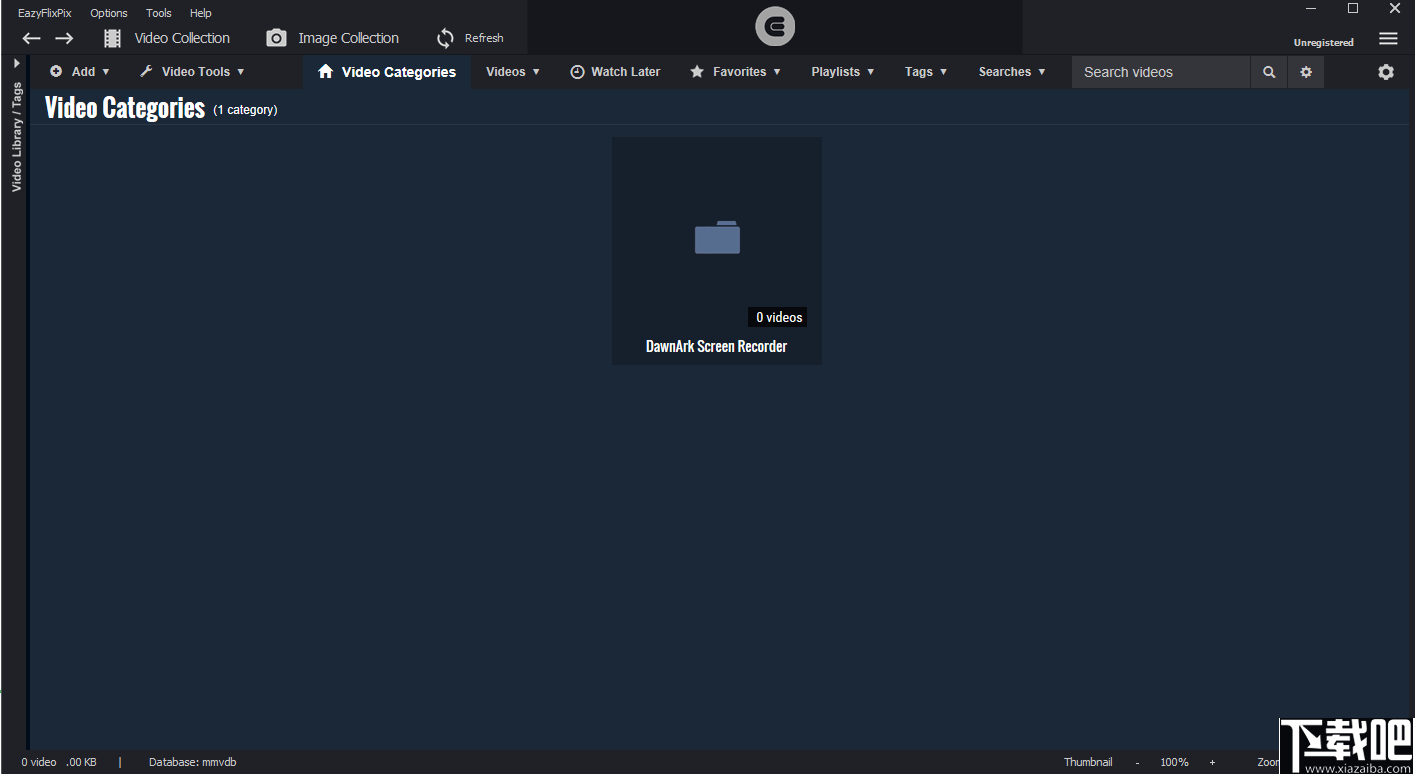This screenshot has height=774, width=1415.
Task: Open the EazyFlixPix menu
Action: 45,13
